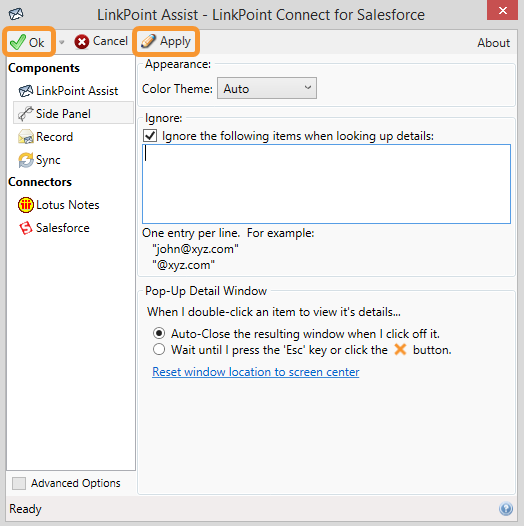This screenshot has height=528, width=524.
Task: Click the red Cancel X icon
Action: coord(81,42)
